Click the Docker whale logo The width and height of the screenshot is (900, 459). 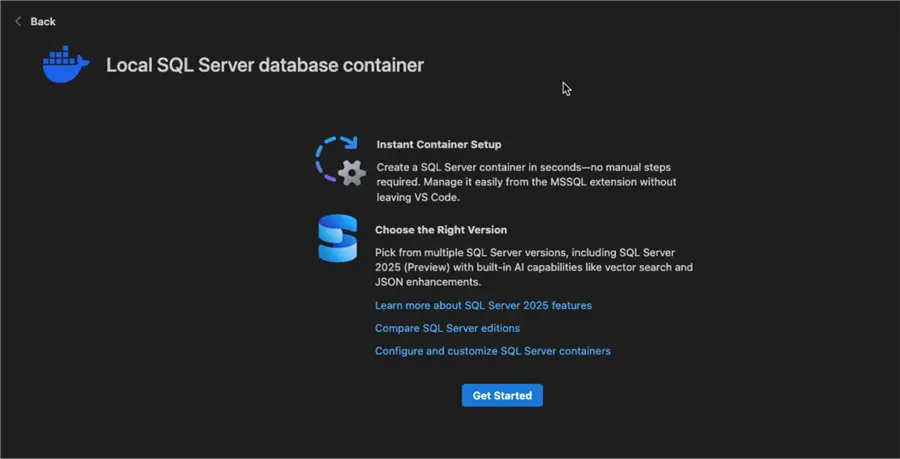66,65
